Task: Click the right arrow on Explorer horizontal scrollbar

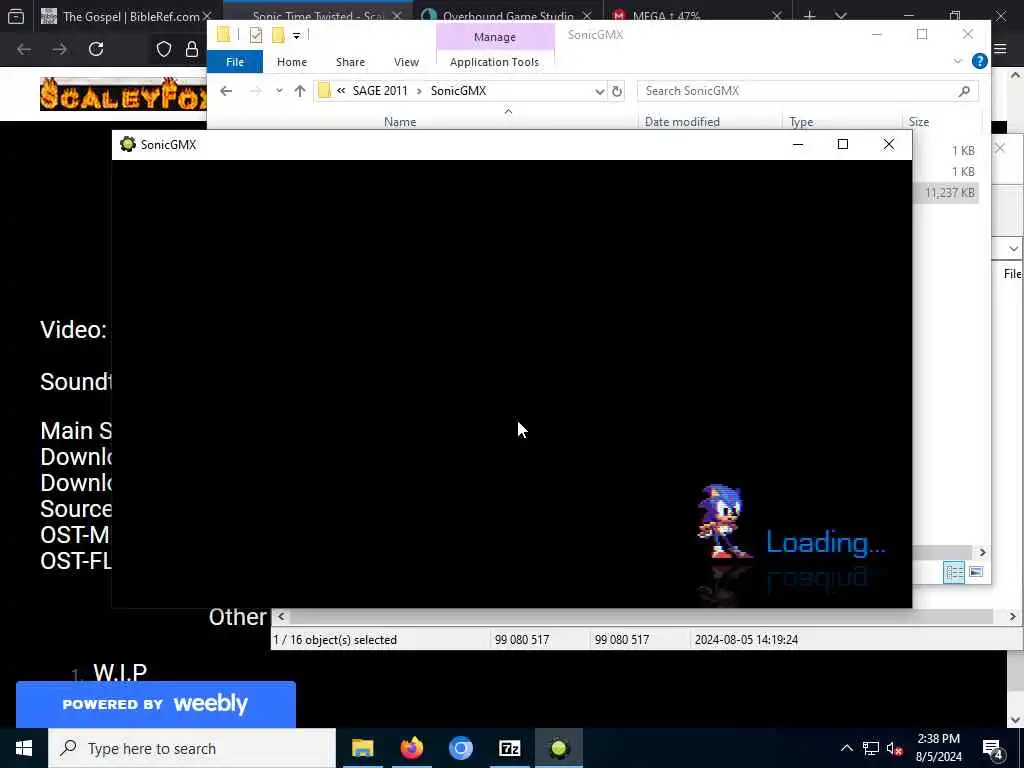Action: point(982,552)
